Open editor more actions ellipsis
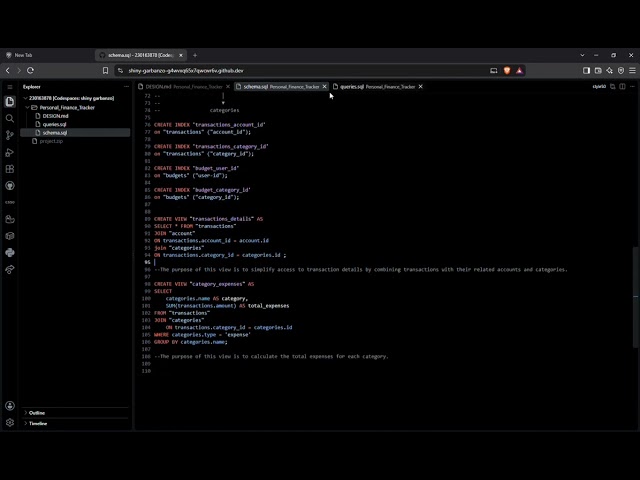This screenshot has width=640, height=480. click(x=632, y=87)
